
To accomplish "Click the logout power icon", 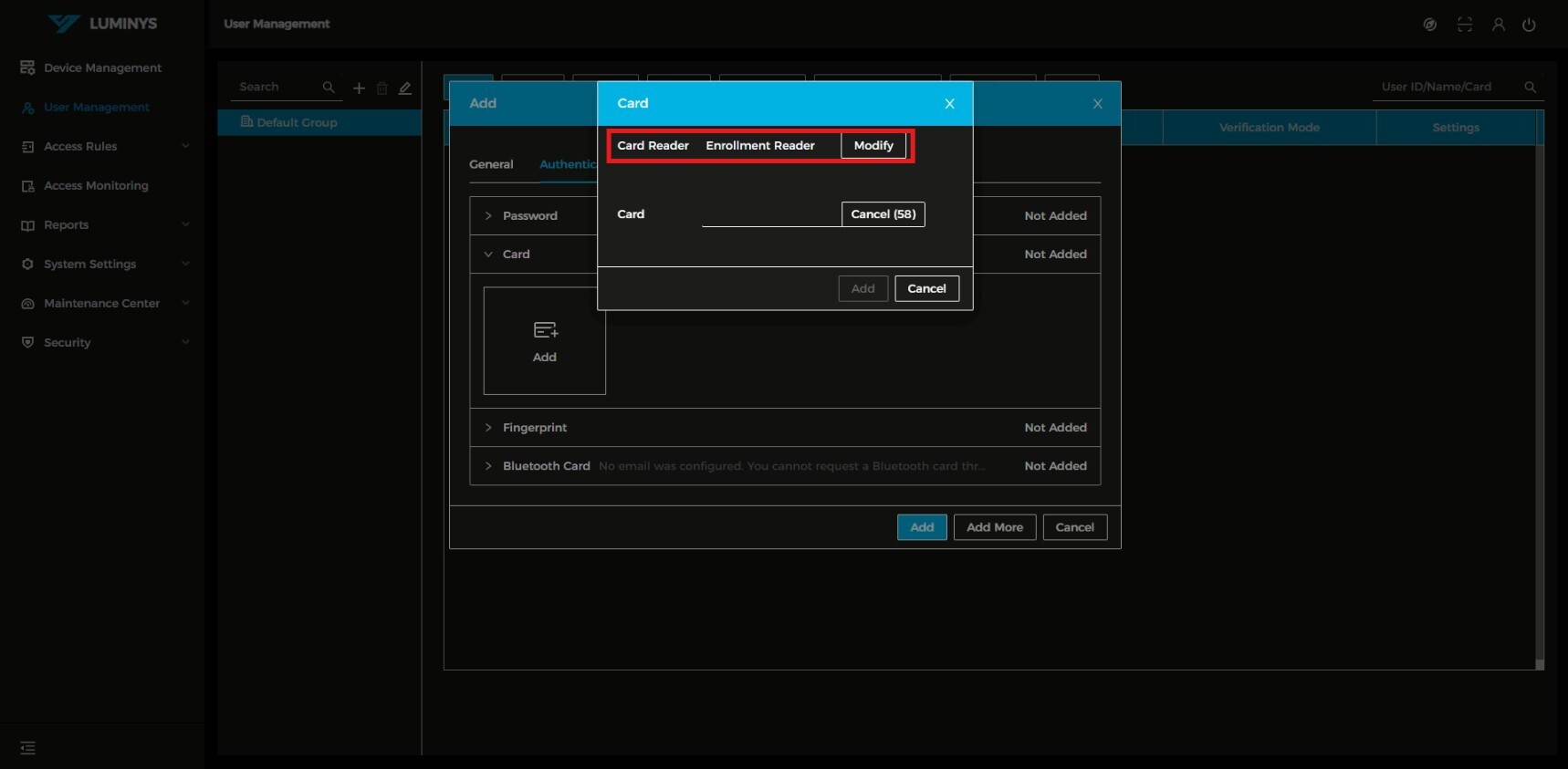I will [1529, 25].
